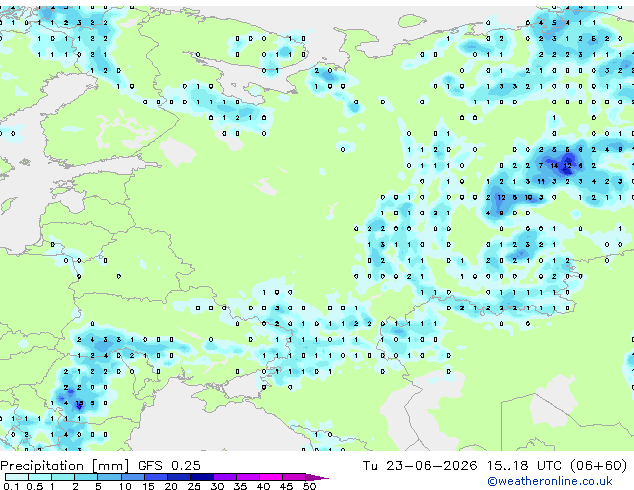Pick the 10–15 mm blue legend swatch

click(133, 477)
